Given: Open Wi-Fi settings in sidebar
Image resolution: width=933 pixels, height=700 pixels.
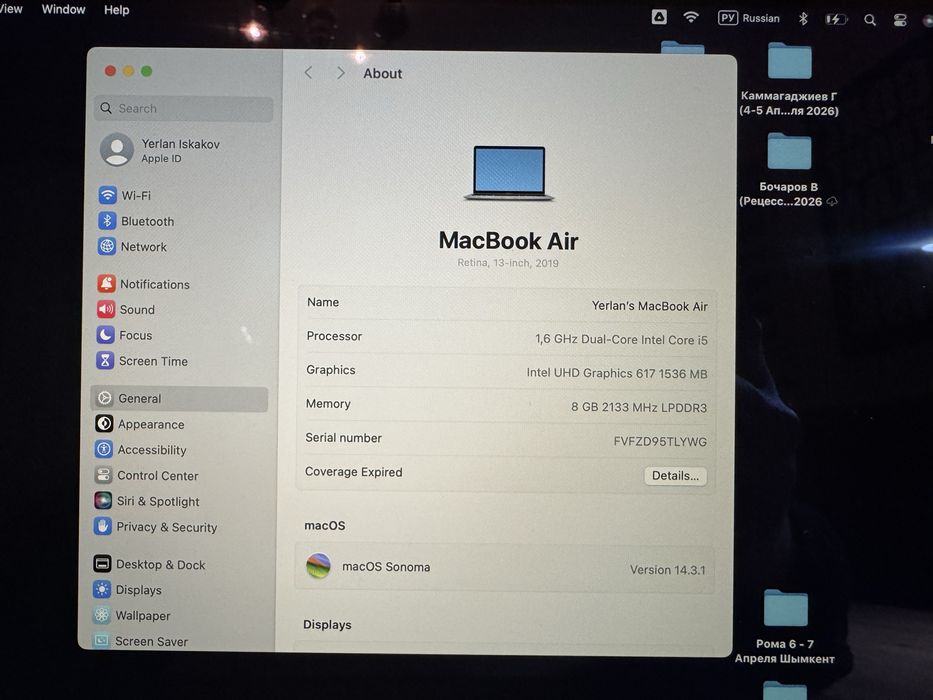Looking at the screenshot, I should coord(124,195).
